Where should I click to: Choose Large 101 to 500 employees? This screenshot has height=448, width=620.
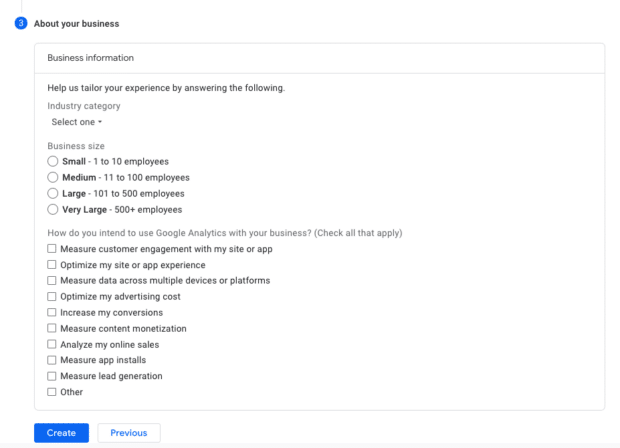[53, 193]
